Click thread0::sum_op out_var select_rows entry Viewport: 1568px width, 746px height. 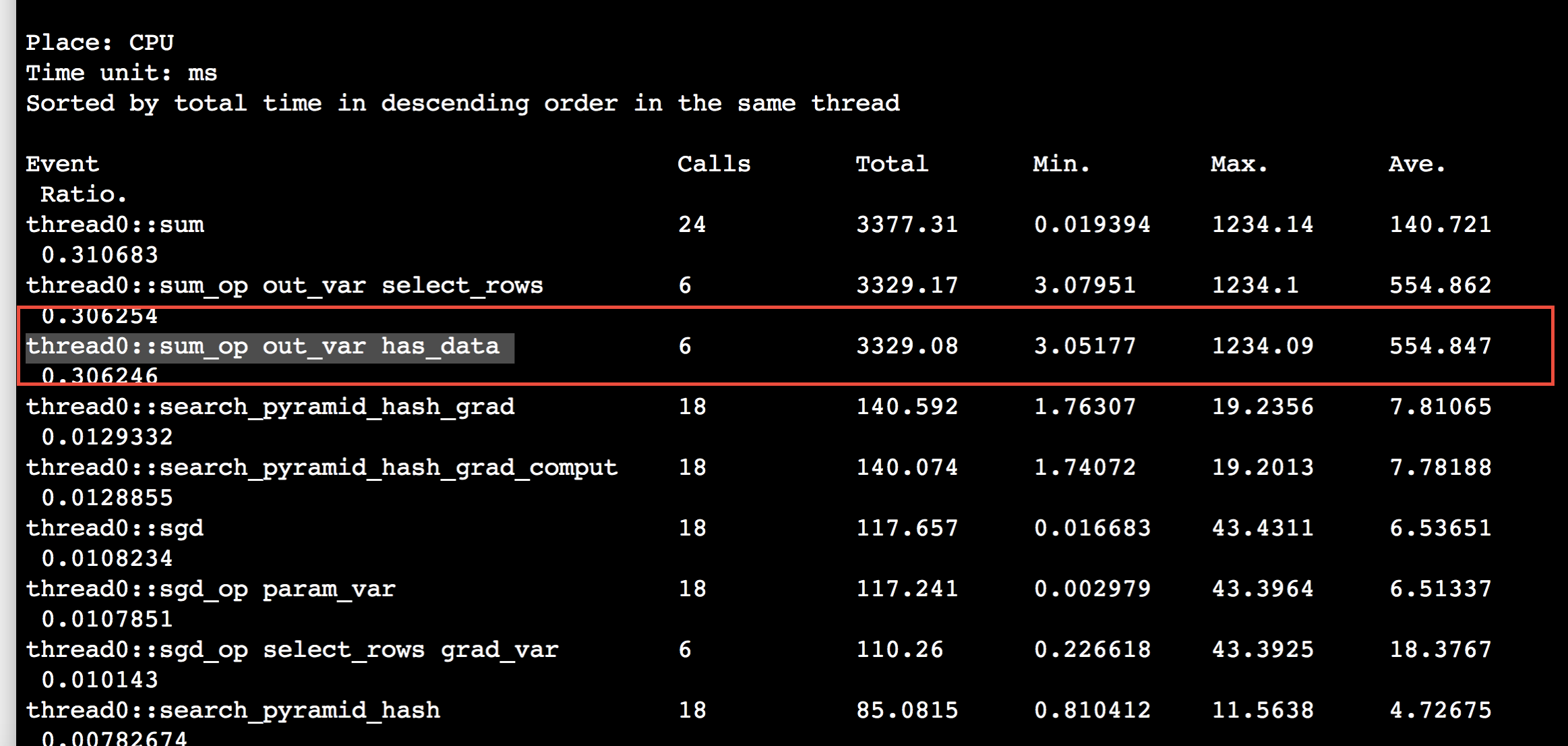284,285
